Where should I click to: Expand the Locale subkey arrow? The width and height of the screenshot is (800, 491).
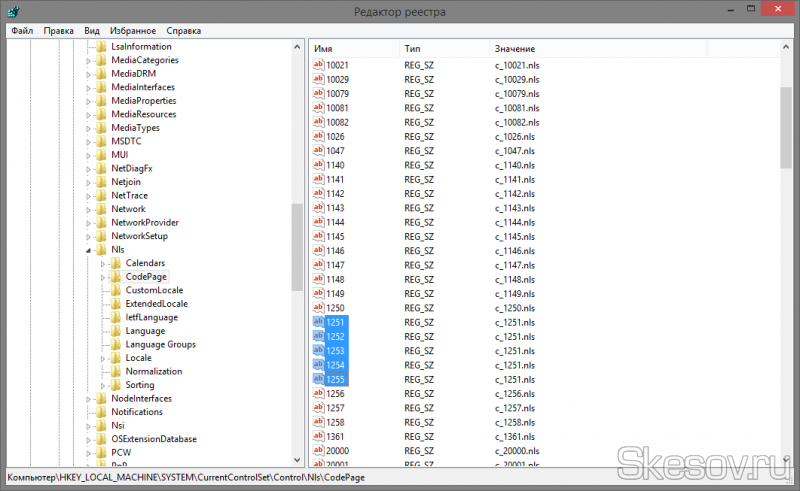103,358
